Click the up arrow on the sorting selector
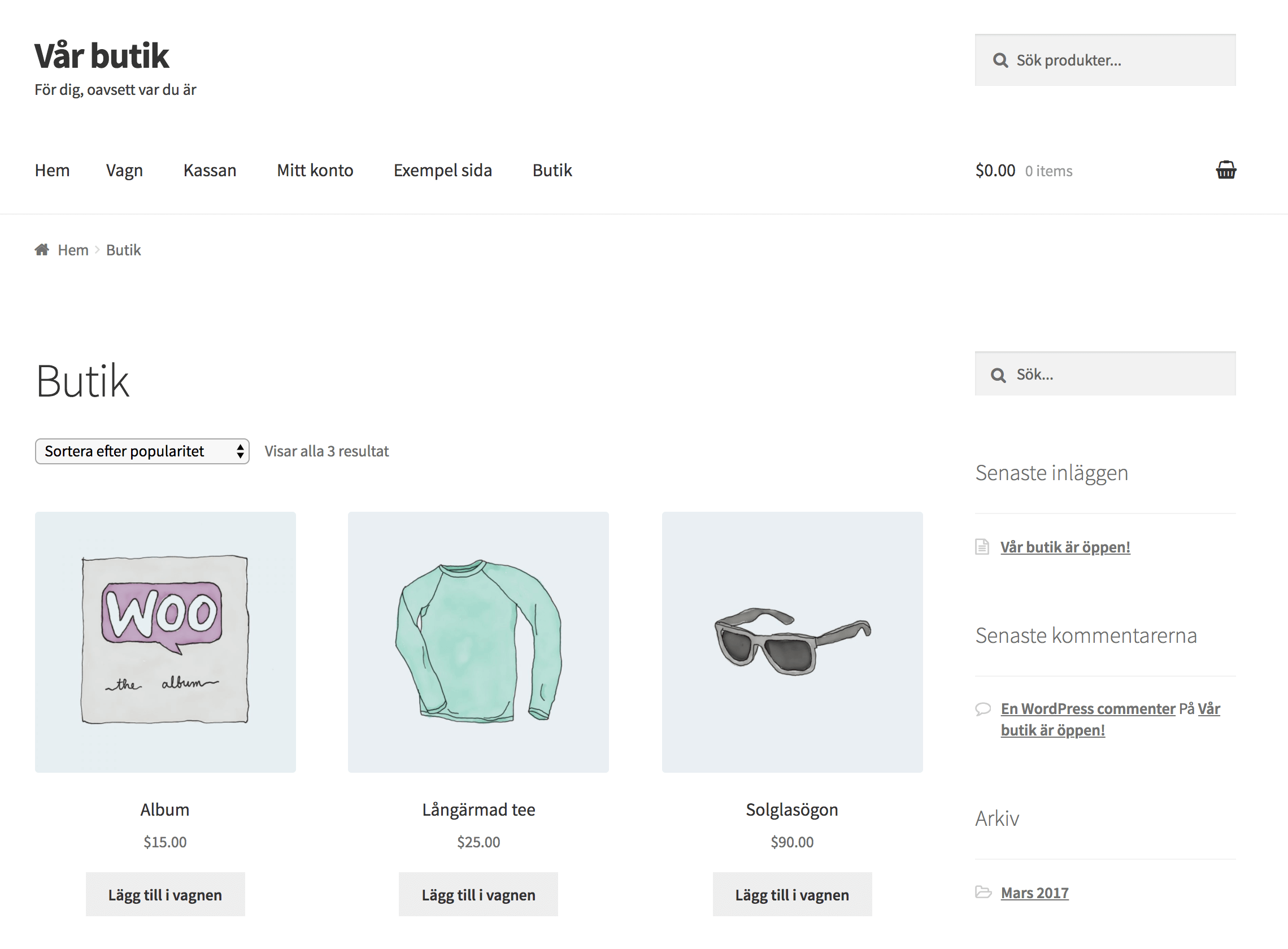Screen dimensions: 1288x949 pos(240,447)
